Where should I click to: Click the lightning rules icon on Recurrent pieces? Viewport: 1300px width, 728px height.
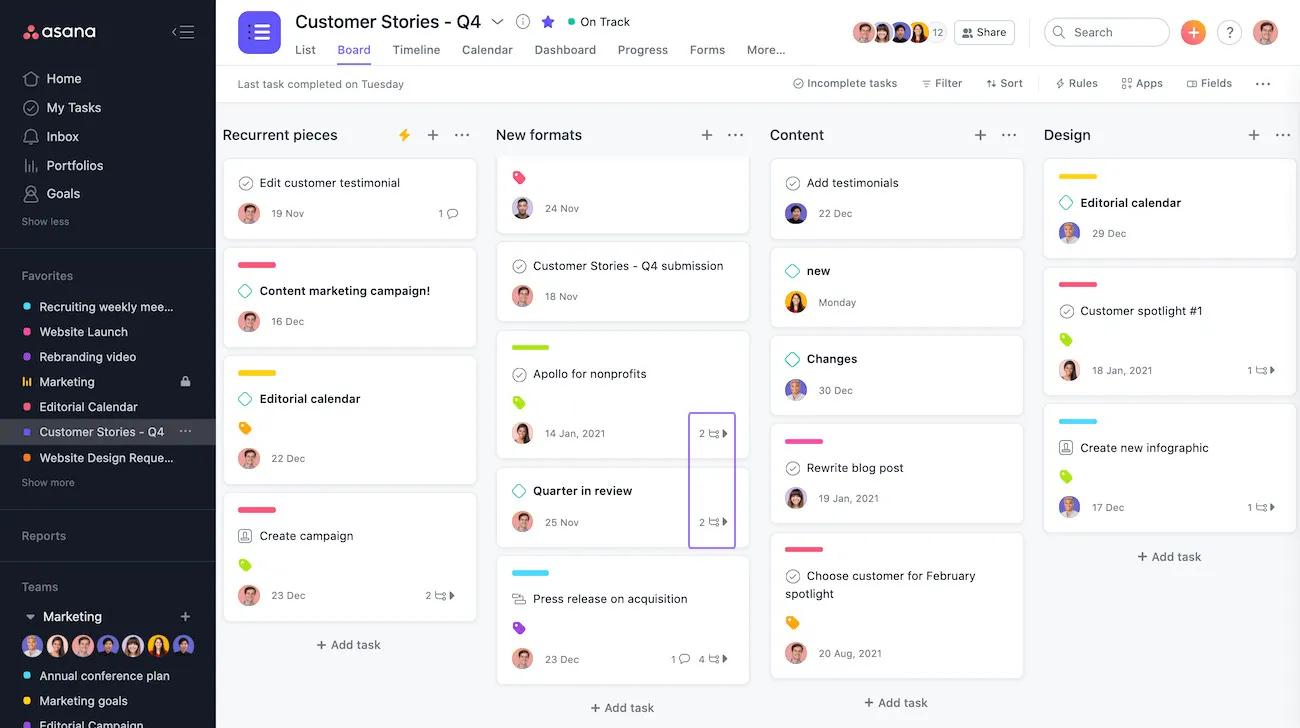(404, 135)
